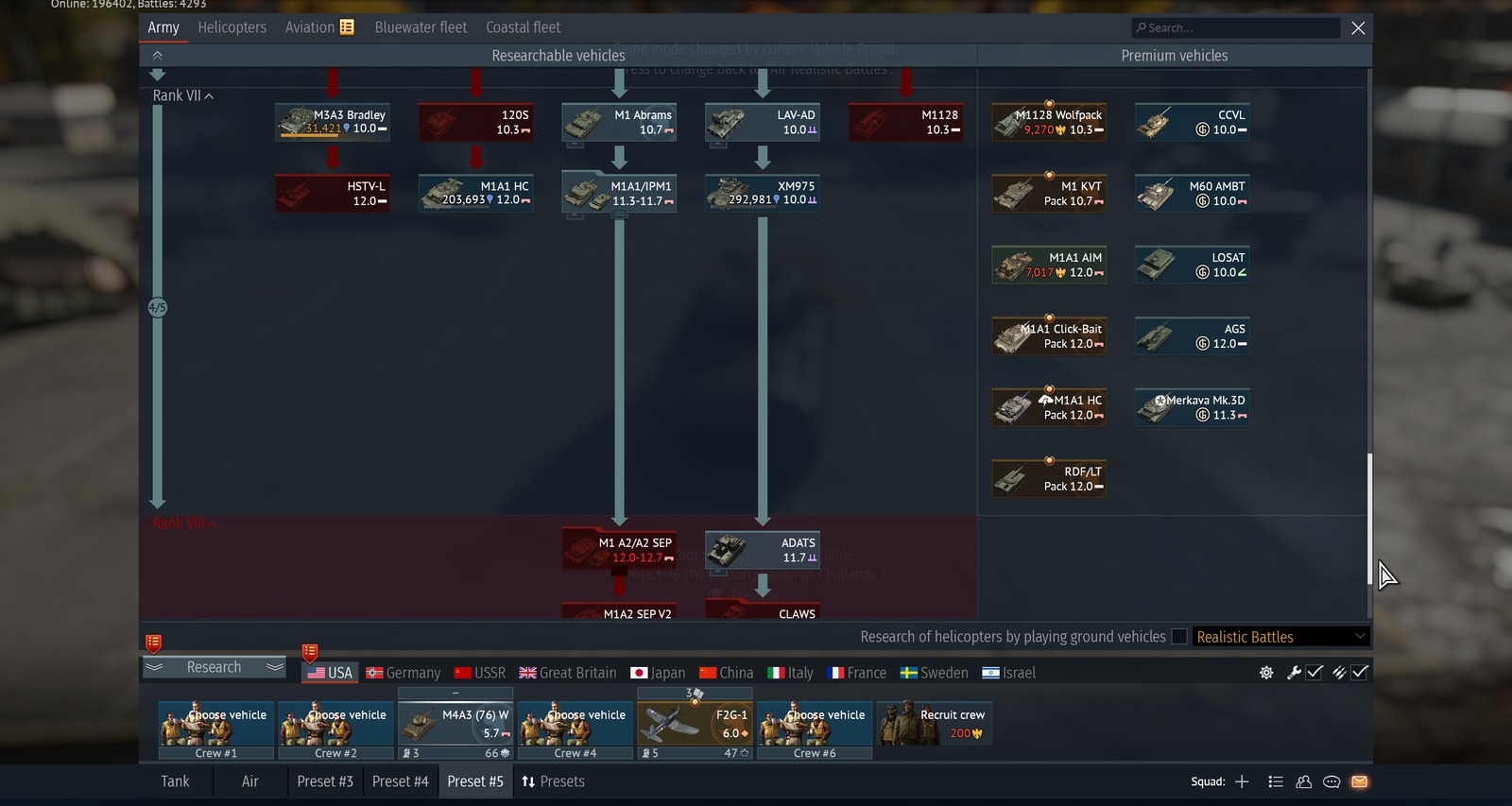Switch to Preset #3

(325, 781)
